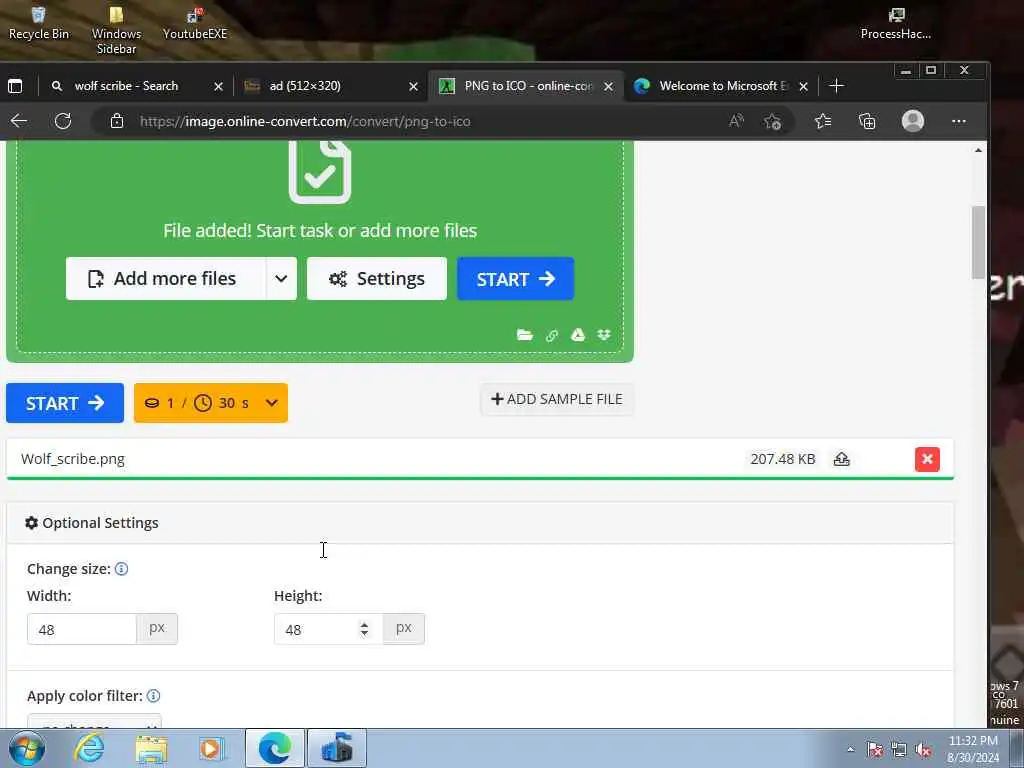The width and height of the screenshot is (1024, 768).
Task: Launch Internet Explorer from taskbar
Action: (x=89, y=748)
